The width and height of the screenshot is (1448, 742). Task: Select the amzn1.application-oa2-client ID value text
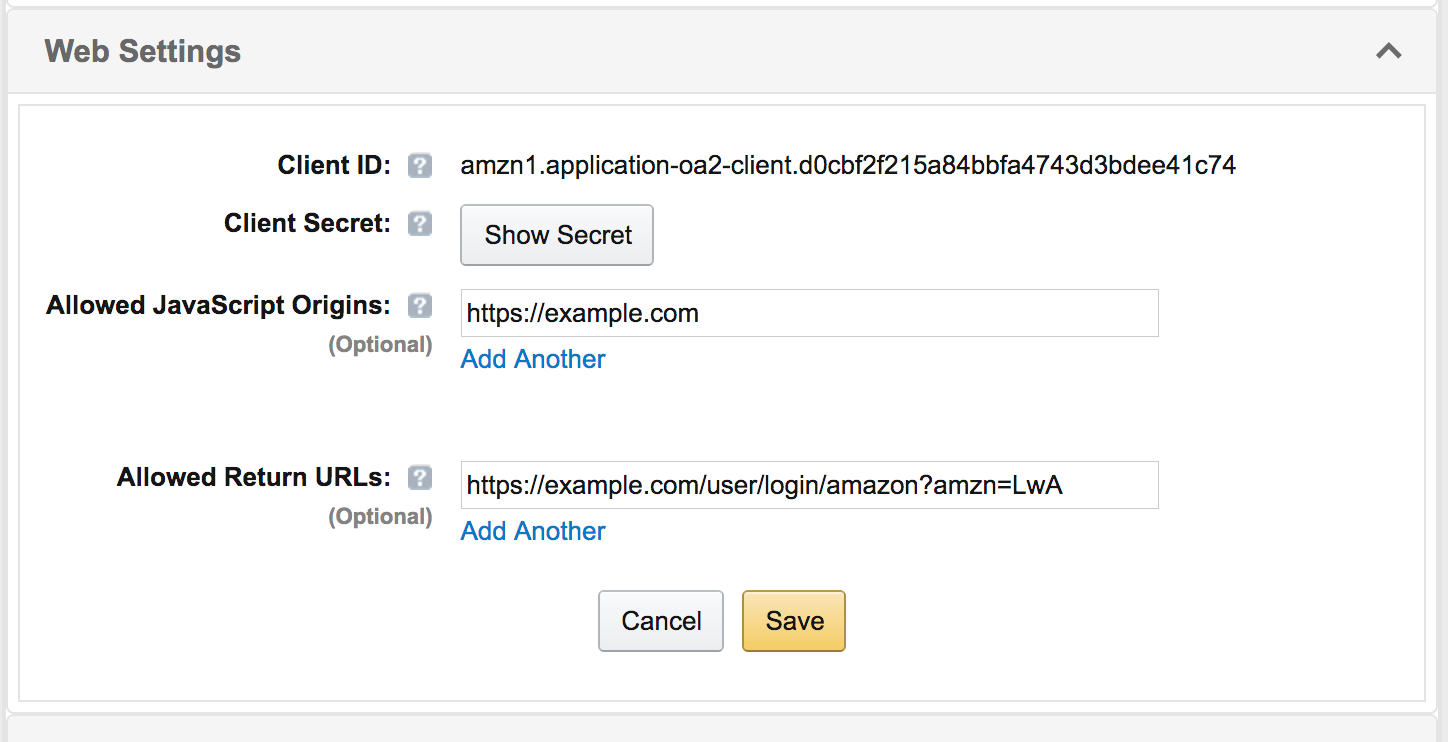point(848,165)
